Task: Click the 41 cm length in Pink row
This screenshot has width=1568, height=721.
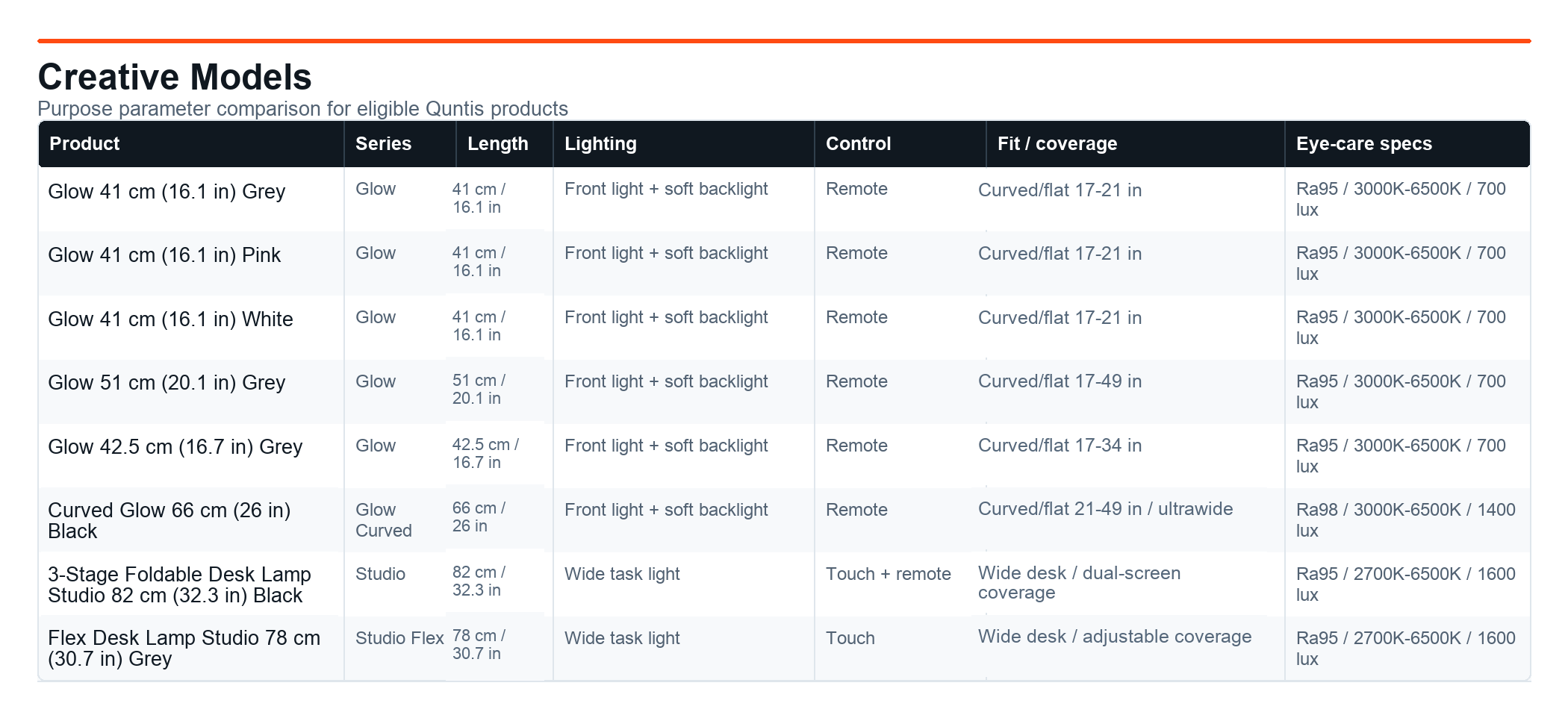Action: click(479, 262)
